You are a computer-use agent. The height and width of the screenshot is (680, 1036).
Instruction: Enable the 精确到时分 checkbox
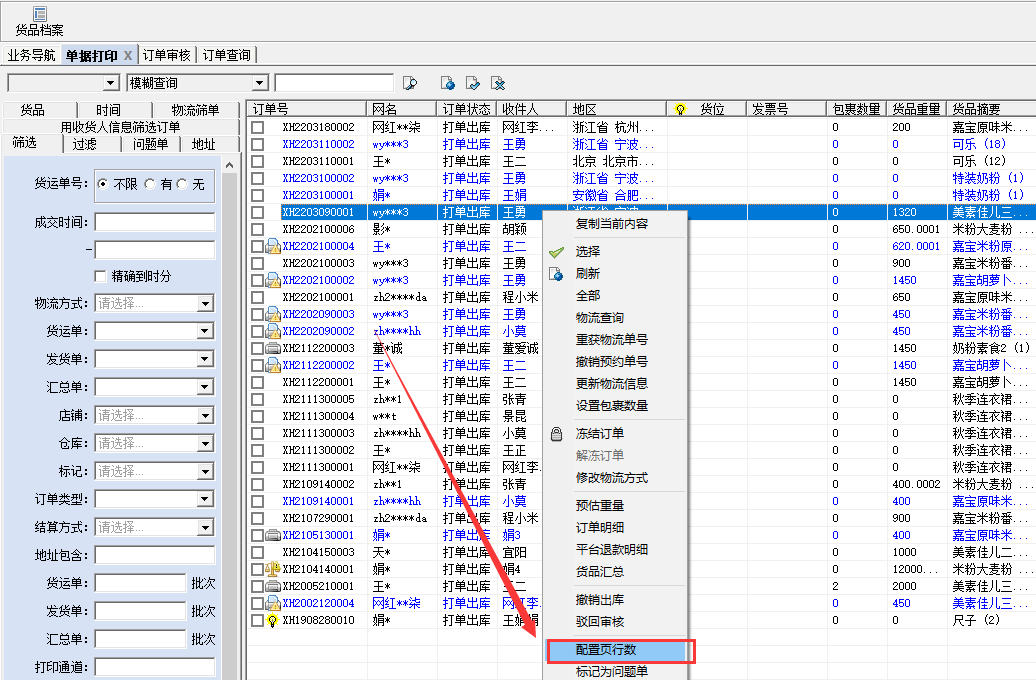[100, 276]
